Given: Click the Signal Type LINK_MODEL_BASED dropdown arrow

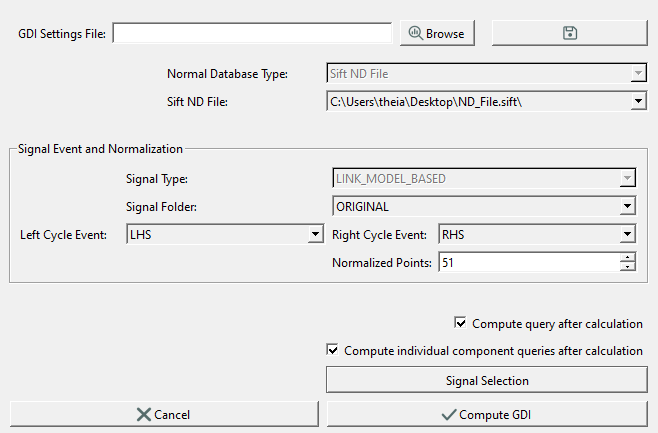Looking at the screenshot, I should (x=627, y=178).
